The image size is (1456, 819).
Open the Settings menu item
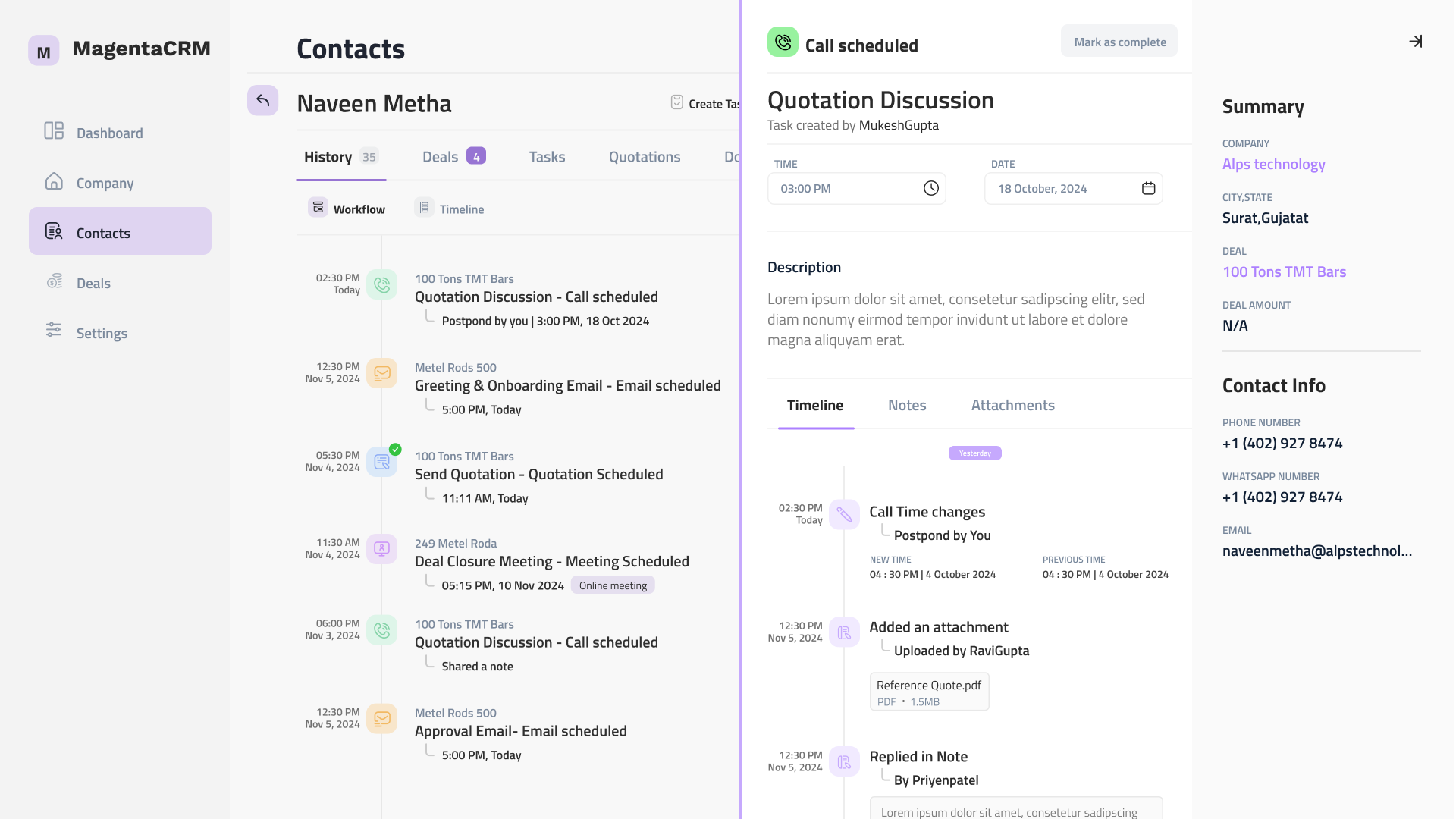point(102,333)
